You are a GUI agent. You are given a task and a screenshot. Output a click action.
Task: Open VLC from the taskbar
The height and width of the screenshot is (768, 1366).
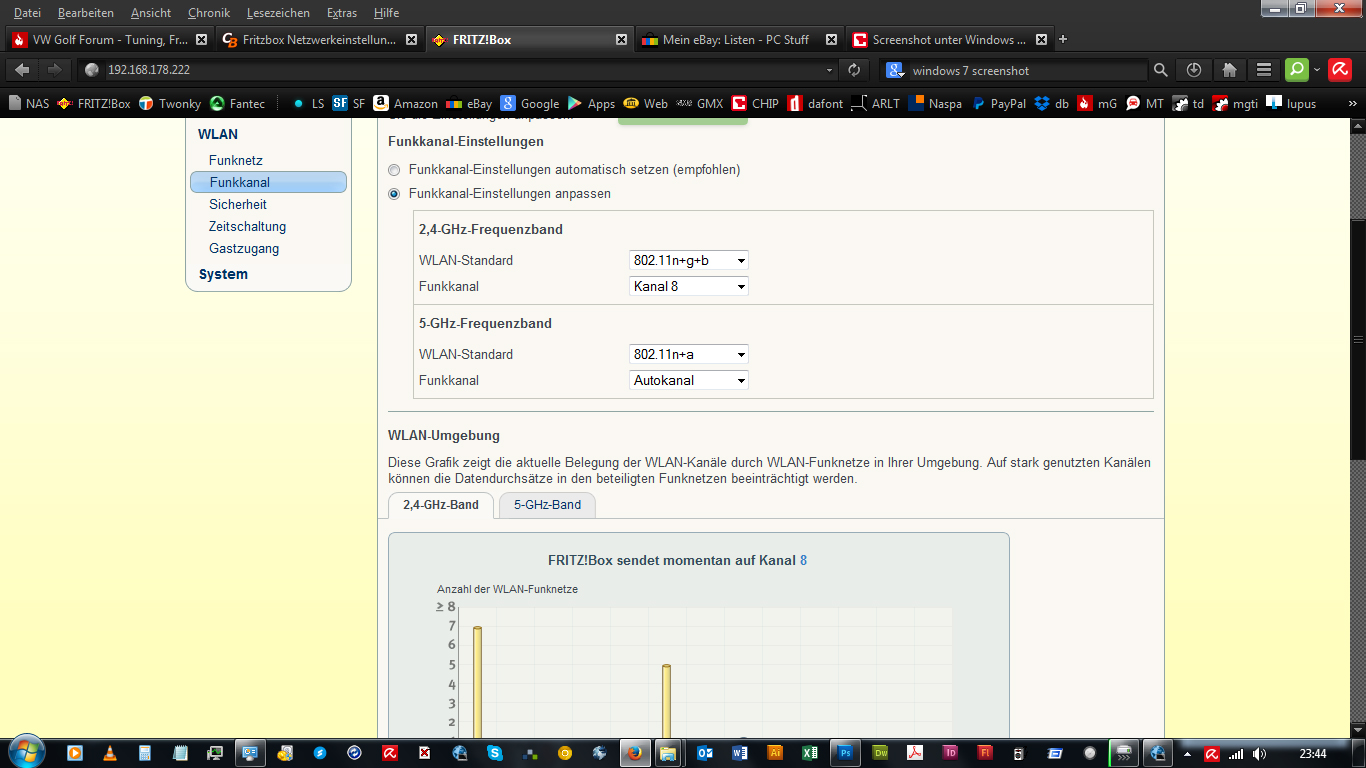coord(109,752)
